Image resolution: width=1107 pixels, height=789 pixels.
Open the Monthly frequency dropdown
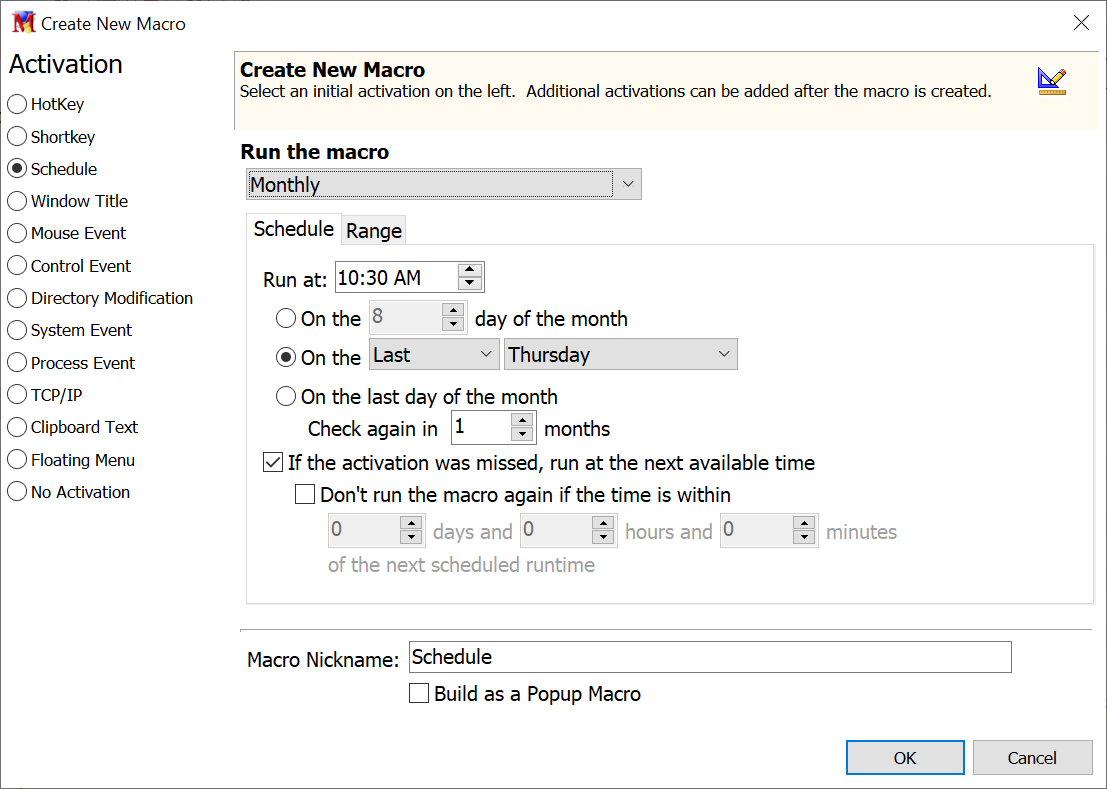(x=443, y=185)
